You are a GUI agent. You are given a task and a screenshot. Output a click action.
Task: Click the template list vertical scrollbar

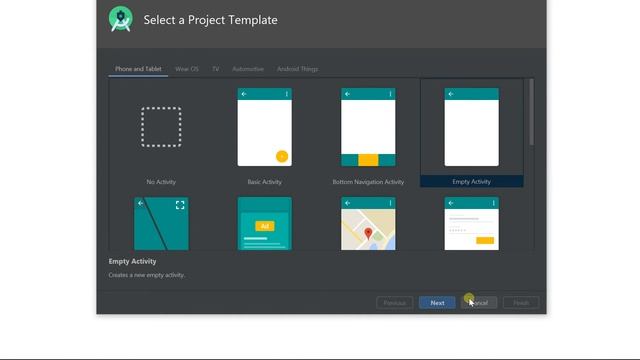531,112
